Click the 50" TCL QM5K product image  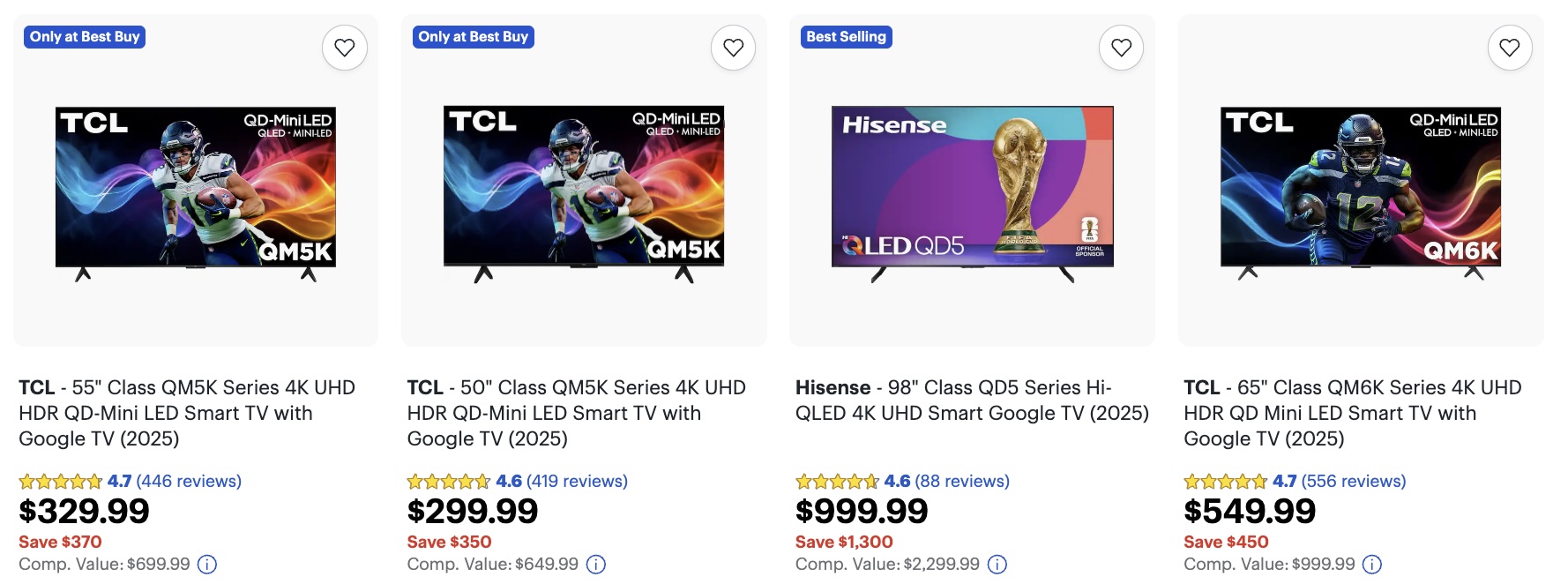pos(585,187)
